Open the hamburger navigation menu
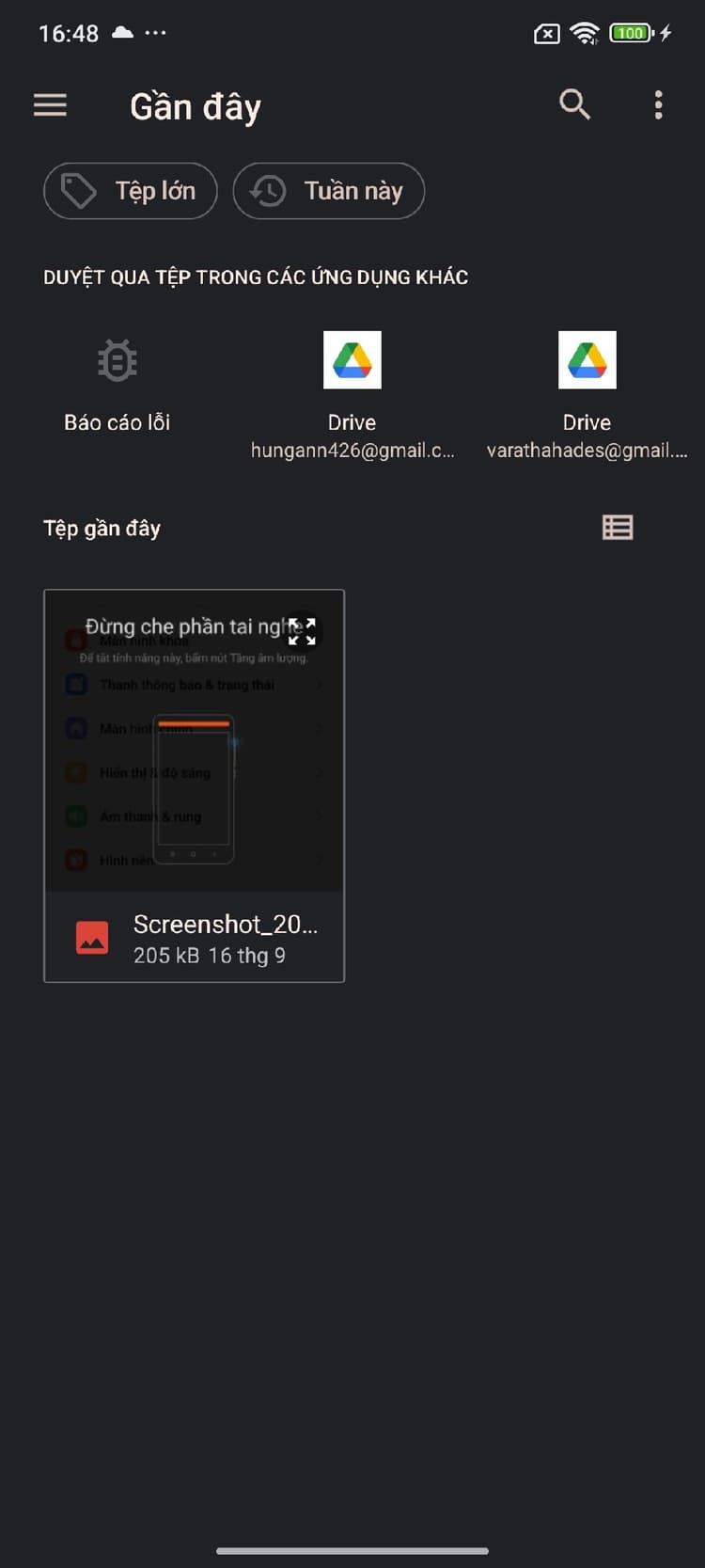This screenshot has width=705, height=1568. (50, 105)
